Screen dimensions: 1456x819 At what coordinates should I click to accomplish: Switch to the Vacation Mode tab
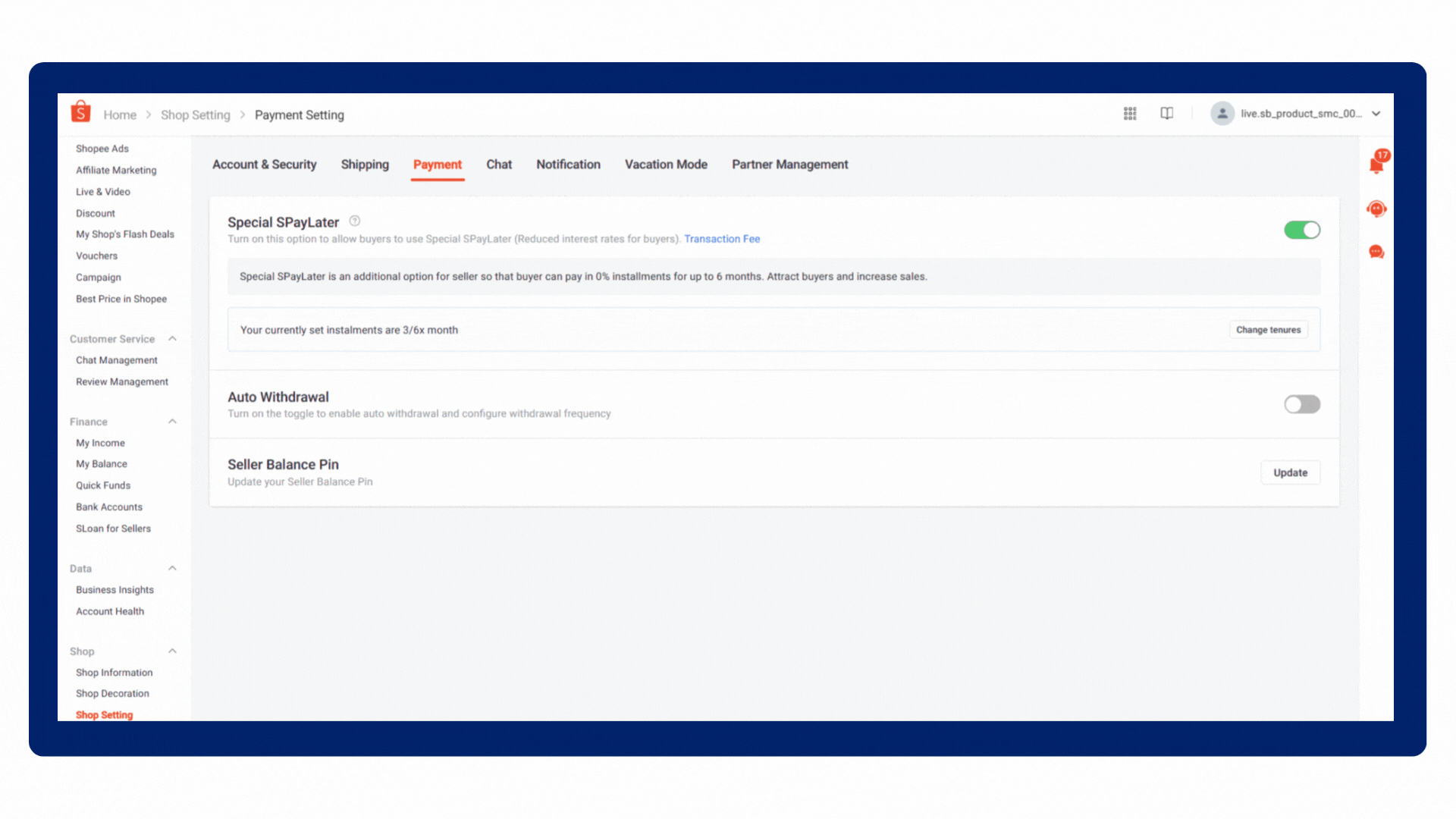point(666,165)
